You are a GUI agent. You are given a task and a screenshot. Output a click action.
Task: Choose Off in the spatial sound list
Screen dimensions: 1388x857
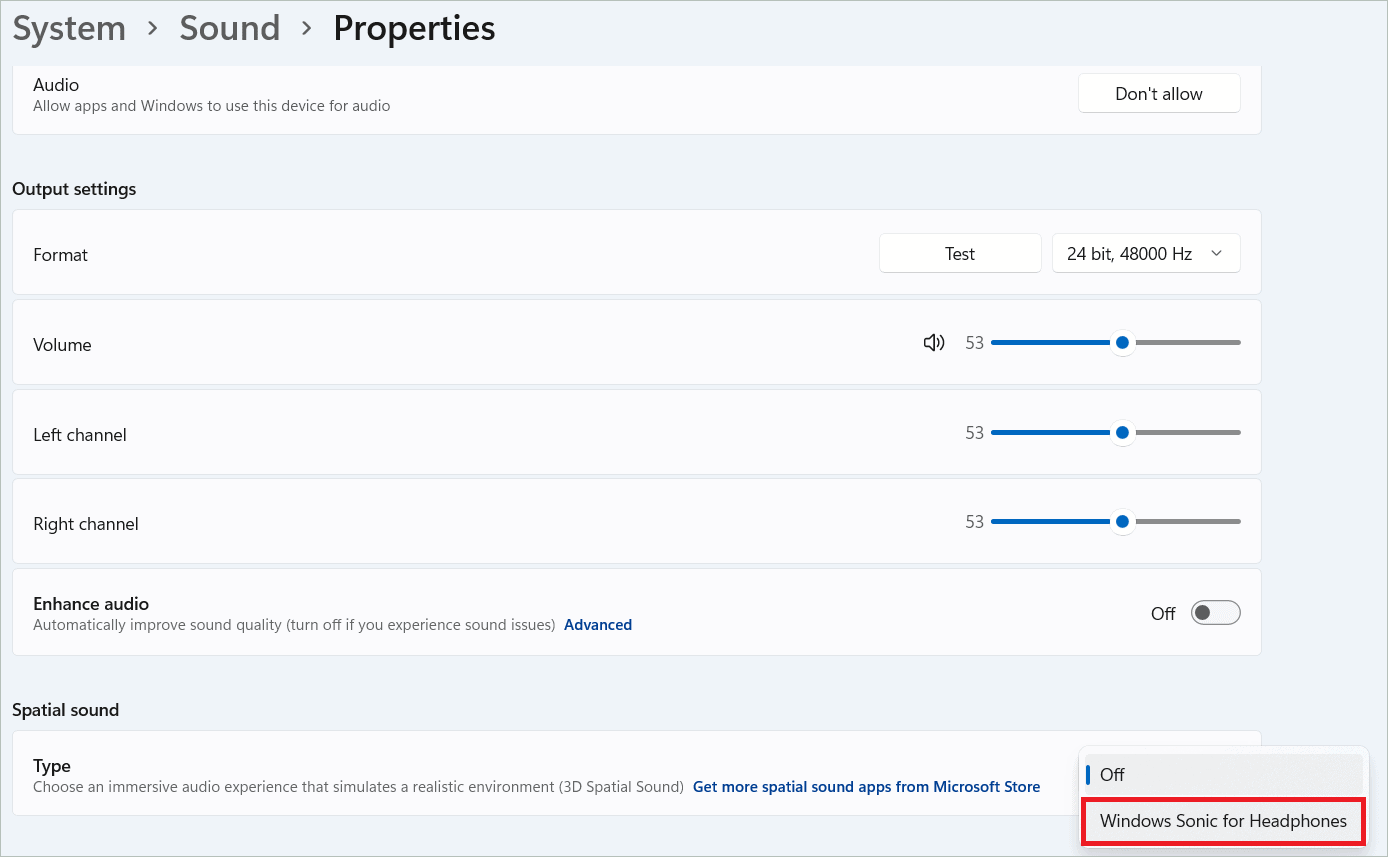[1112, 774]
